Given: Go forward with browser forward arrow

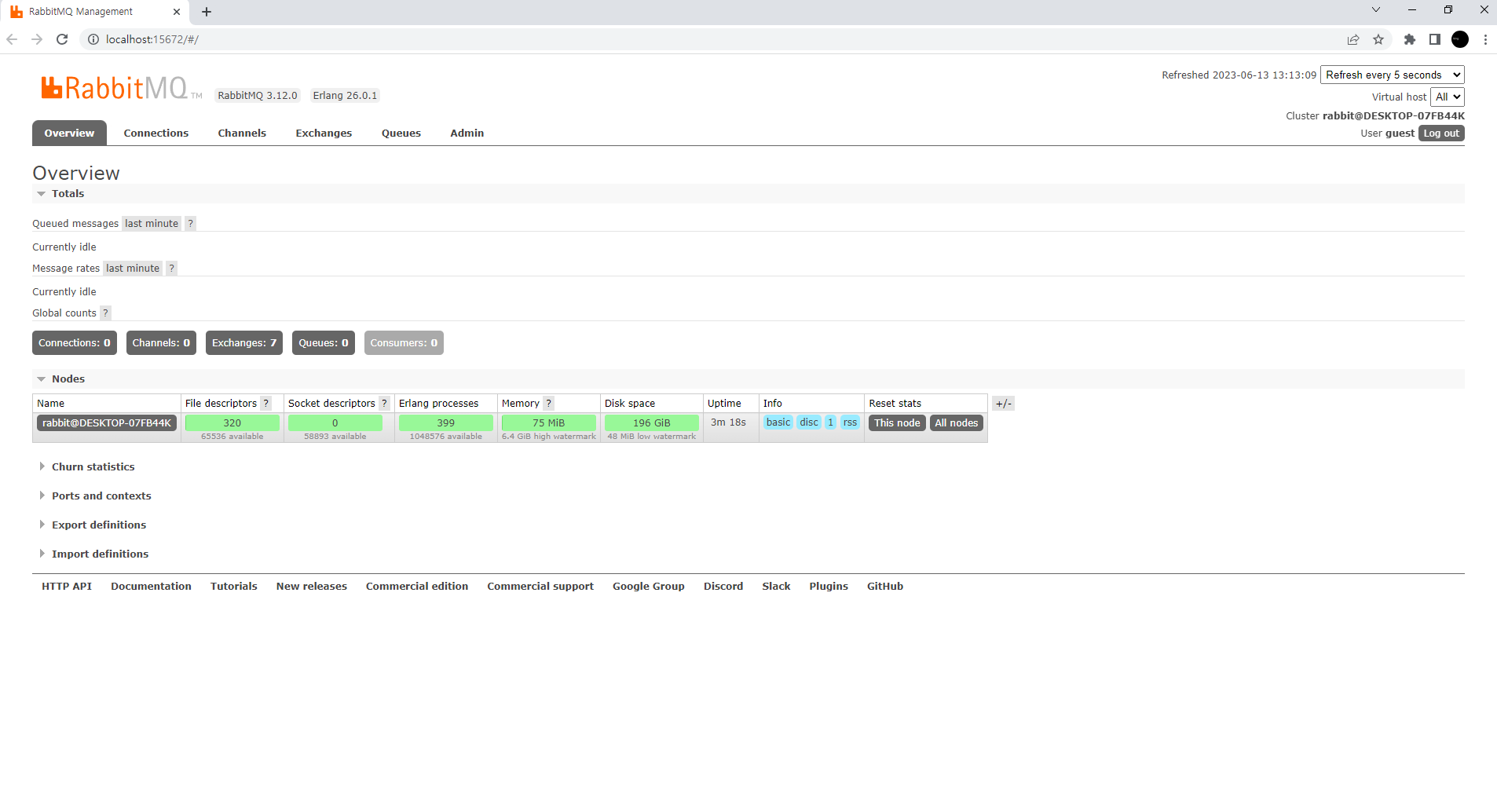Looking at the screenshot, I should click(37, 39).
